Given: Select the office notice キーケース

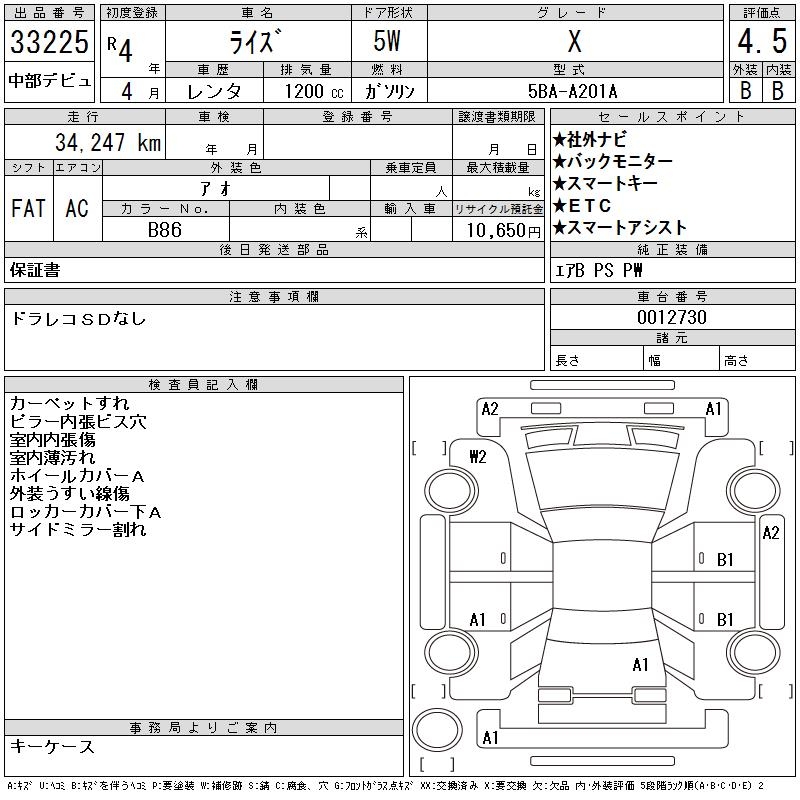Looking at the screenshot, I should [x=52, y=747].
